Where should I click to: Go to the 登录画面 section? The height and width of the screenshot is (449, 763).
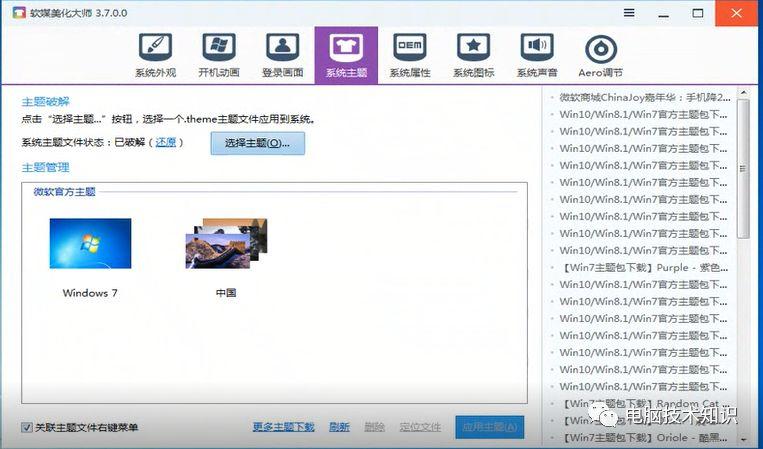point(283,55)
